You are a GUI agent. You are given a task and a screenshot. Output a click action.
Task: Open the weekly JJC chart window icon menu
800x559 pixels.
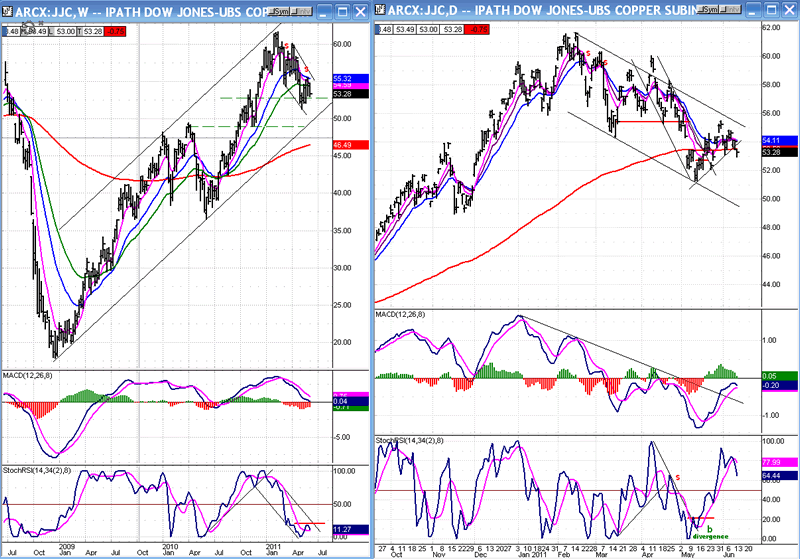pyautogui.click(x=7, y=11)
